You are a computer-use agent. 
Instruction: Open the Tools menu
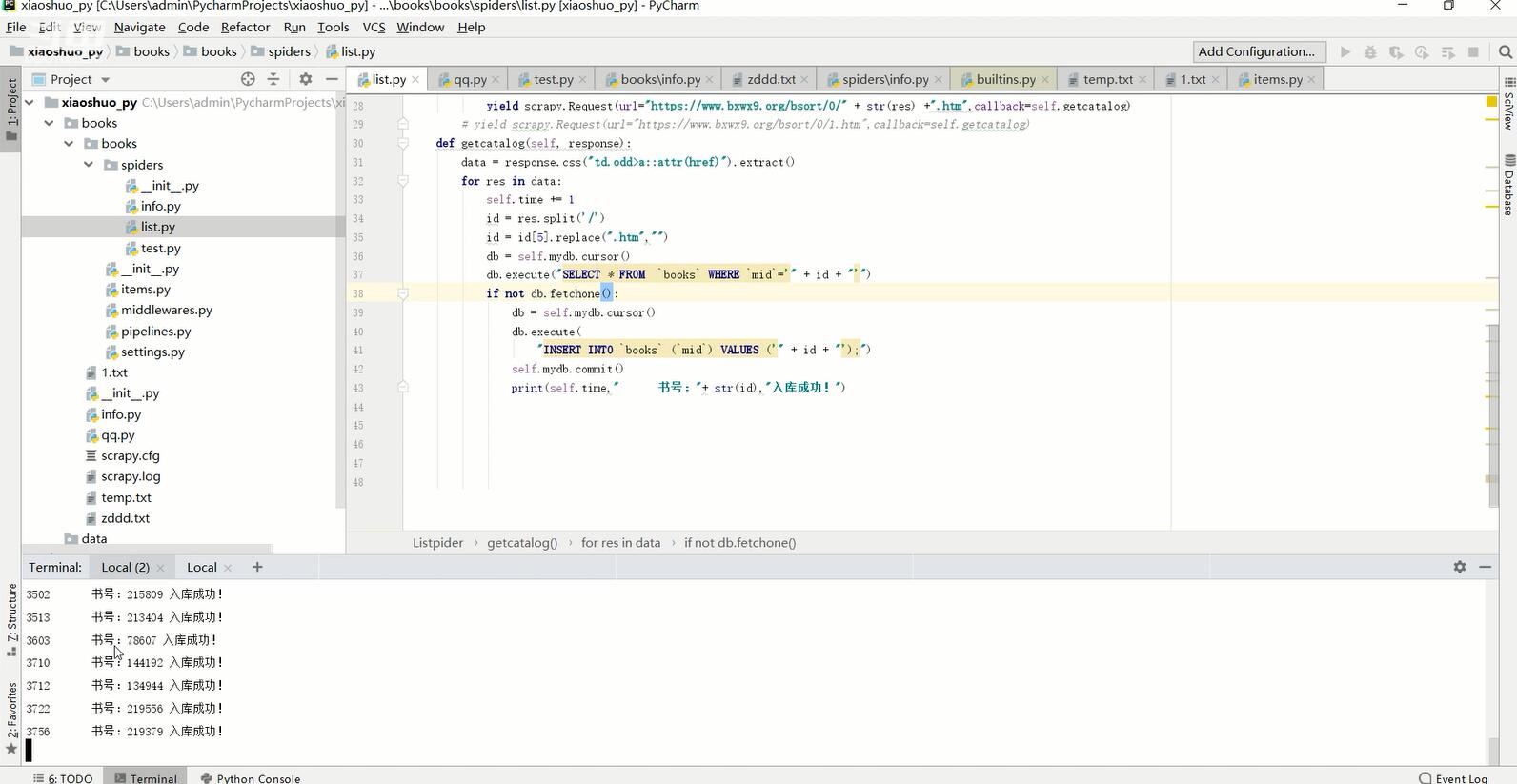point(333,27)
